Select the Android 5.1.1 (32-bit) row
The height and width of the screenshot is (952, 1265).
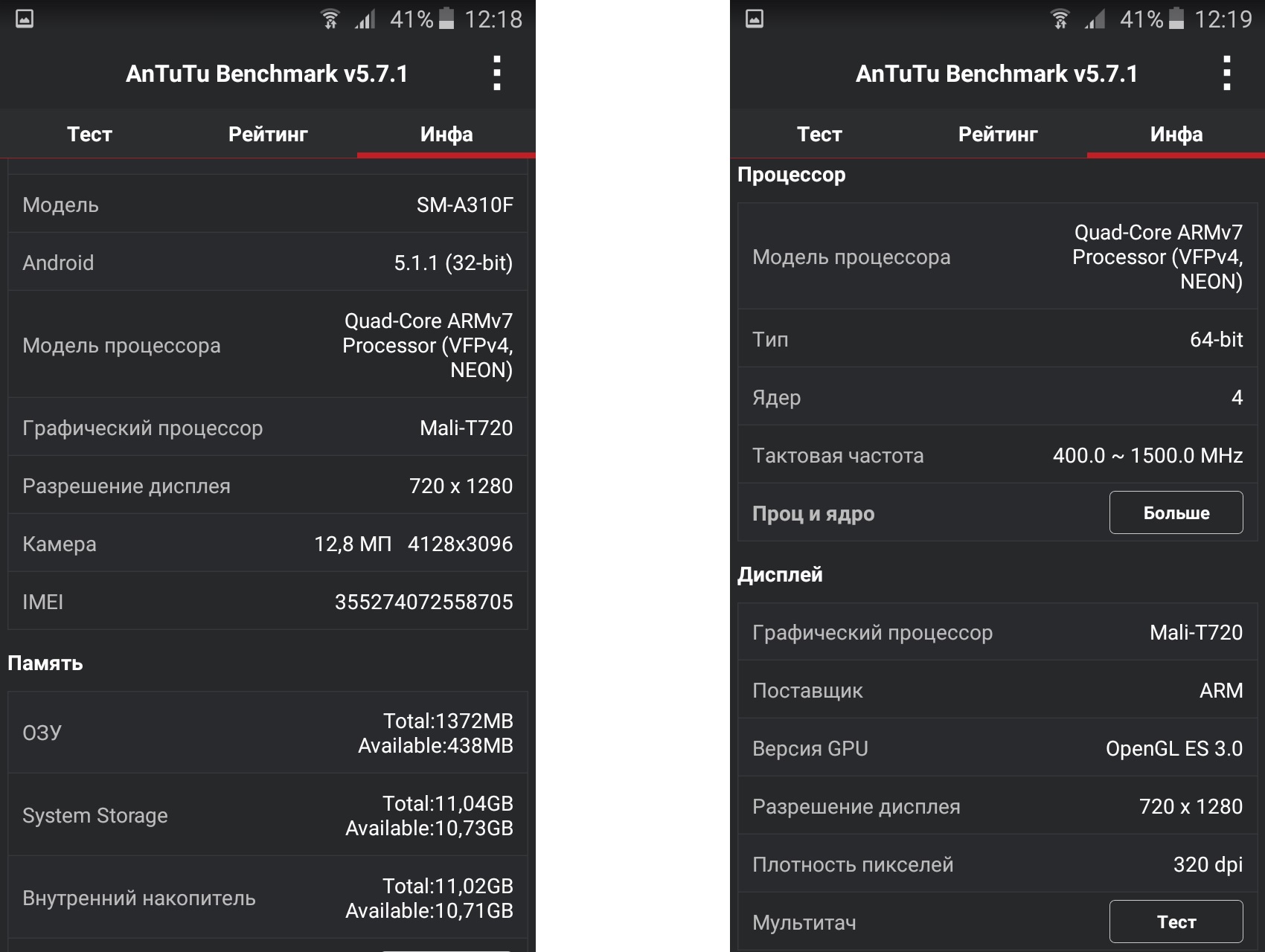pos(268,263)
